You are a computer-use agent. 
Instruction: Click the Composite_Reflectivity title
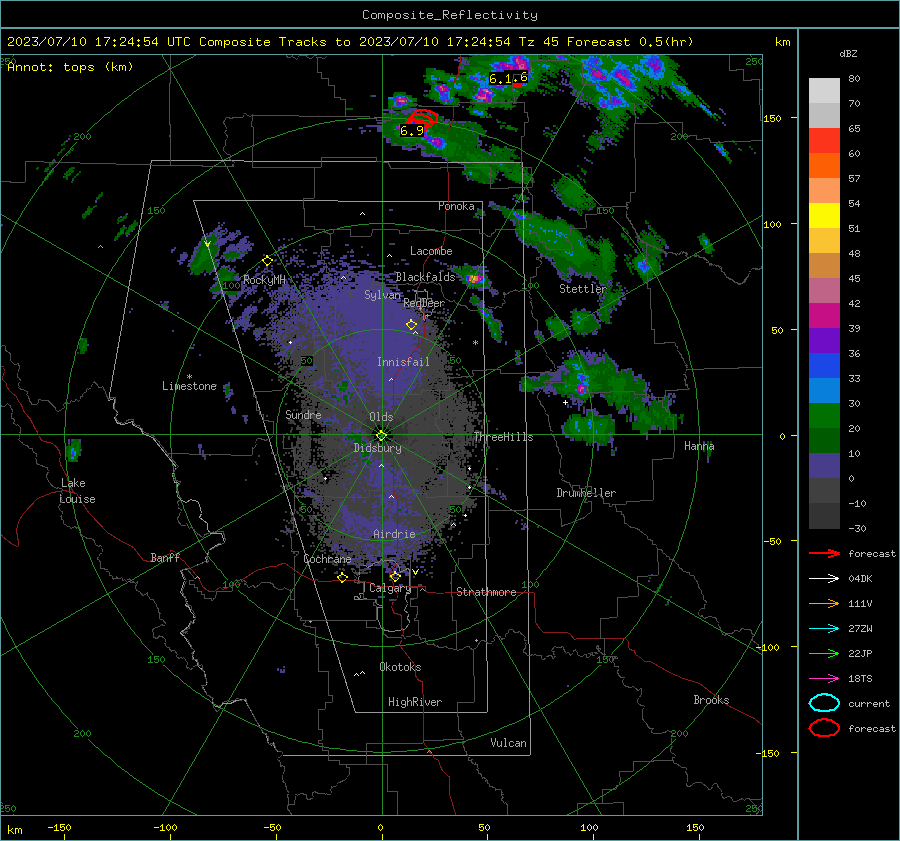449,15
